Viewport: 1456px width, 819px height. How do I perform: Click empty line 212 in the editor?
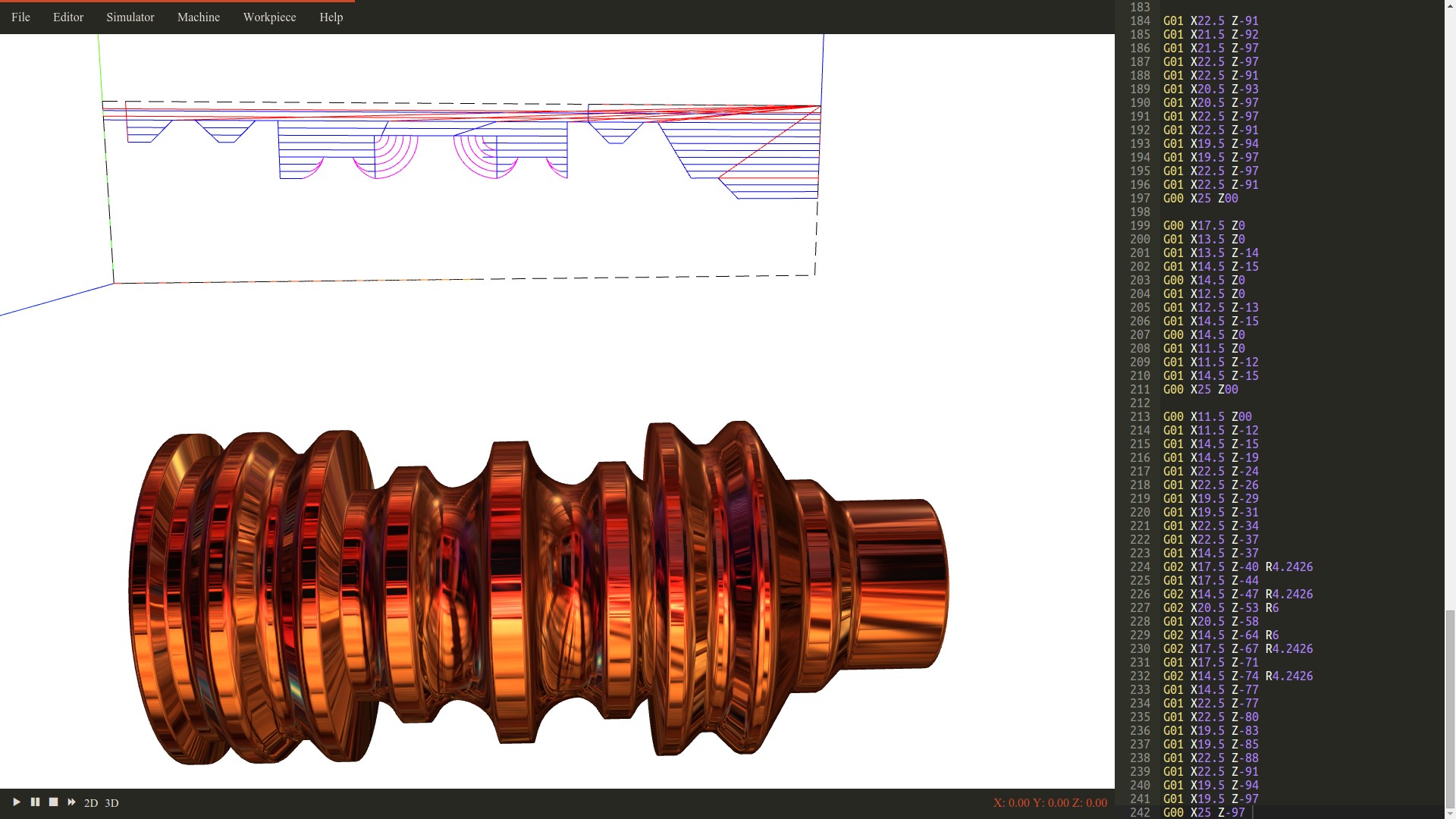pyautogui.click(x=1289, y=403)
